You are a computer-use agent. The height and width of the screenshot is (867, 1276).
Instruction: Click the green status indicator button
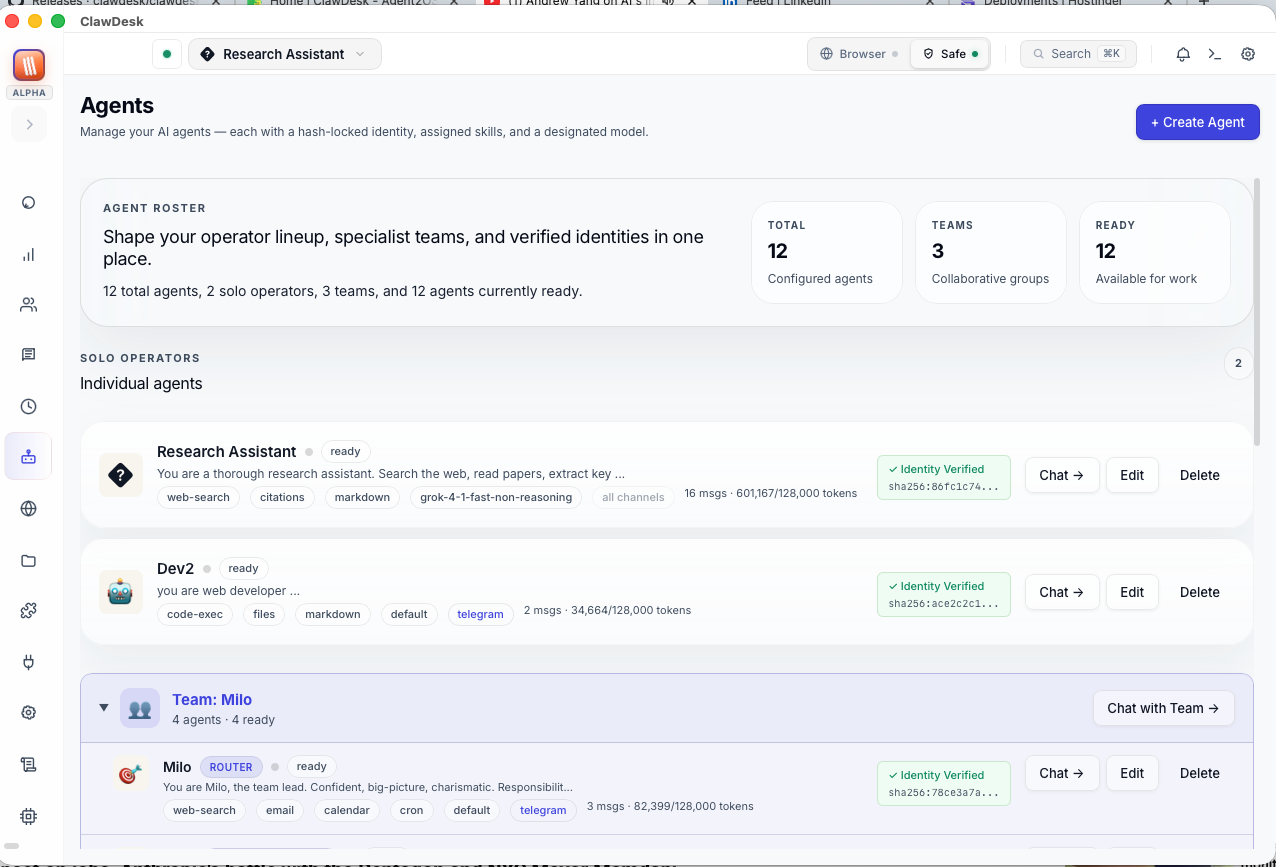pyautogui.click(x=166, y=54)
